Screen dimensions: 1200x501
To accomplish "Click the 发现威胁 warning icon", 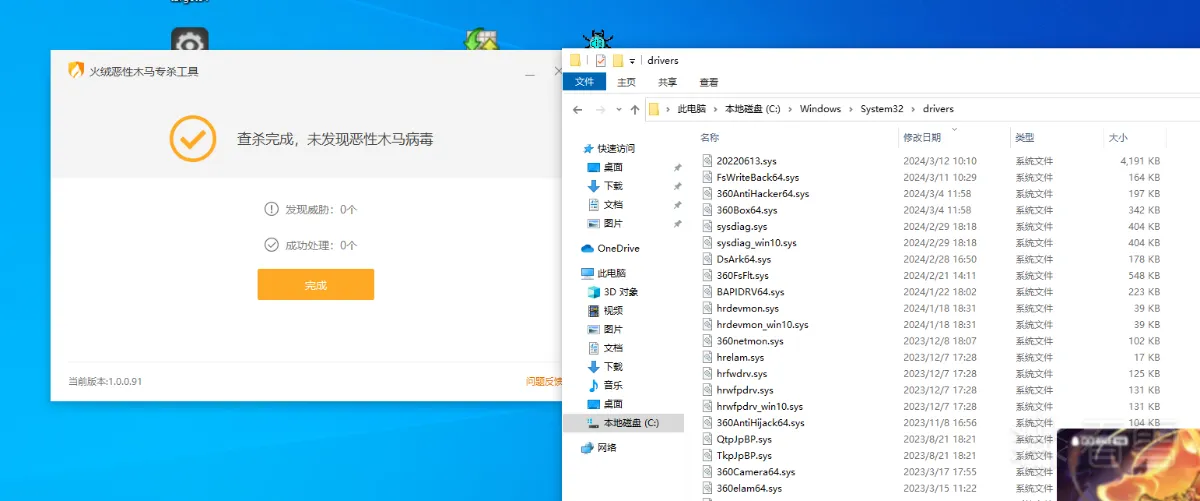I will [x=271, y=209].
